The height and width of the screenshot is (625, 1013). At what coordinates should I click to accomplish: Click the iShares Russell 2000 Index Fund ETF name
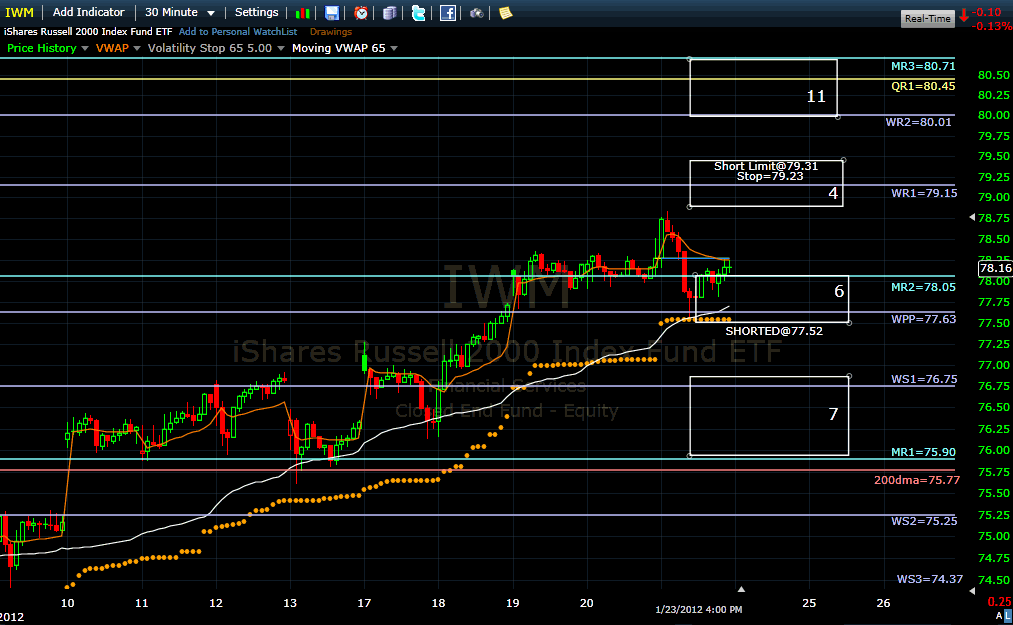click(88, 32)
